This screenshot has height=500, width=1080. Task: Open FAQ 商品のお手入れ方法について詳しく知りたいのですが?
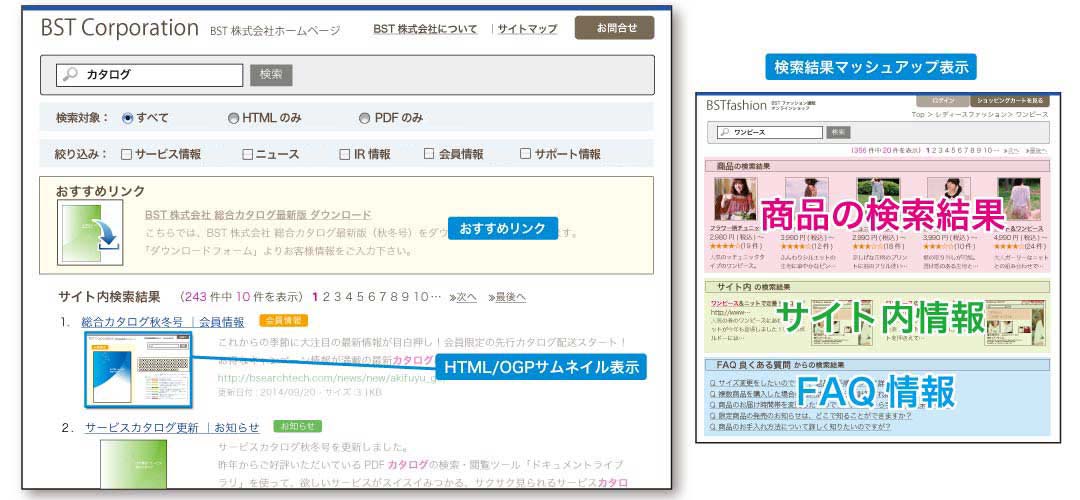click(800, 427)
